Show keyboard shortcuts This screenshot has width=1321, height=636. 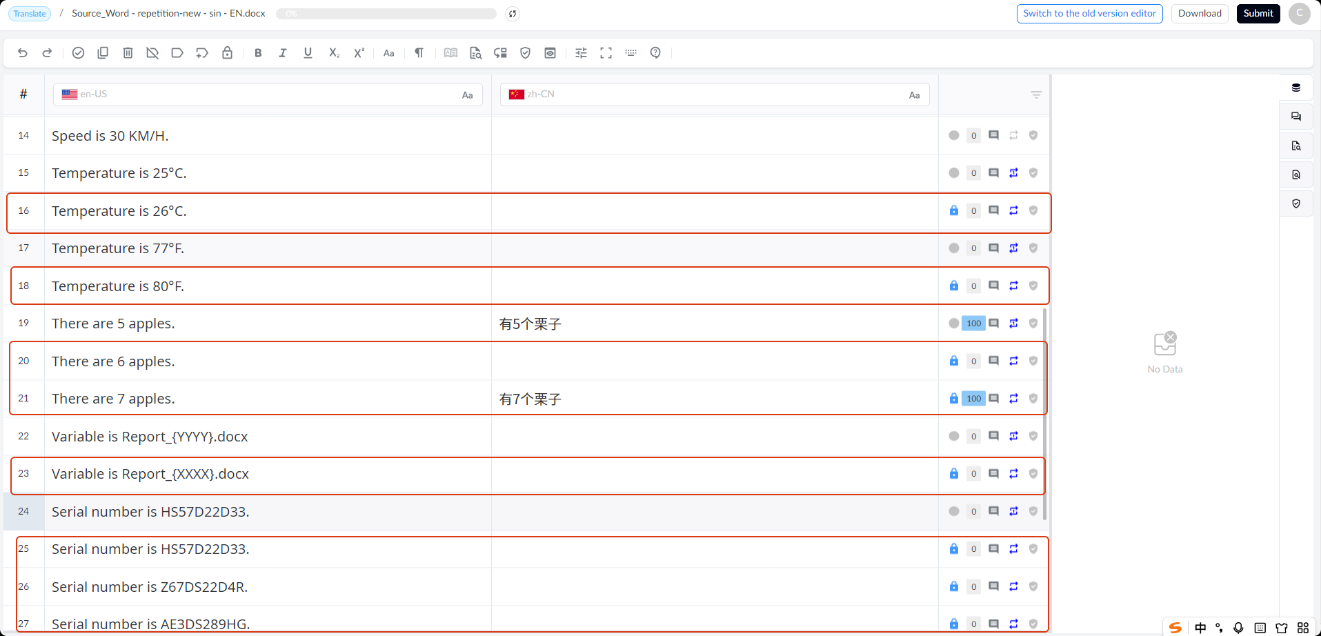631,53
